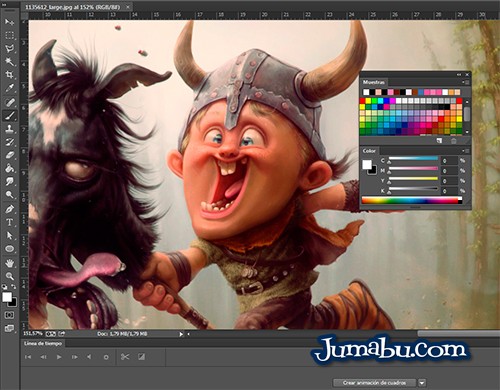Click the Color panel background swatch
The width and height of the screenshot is (500, 390).
click(x=373, y=170)
